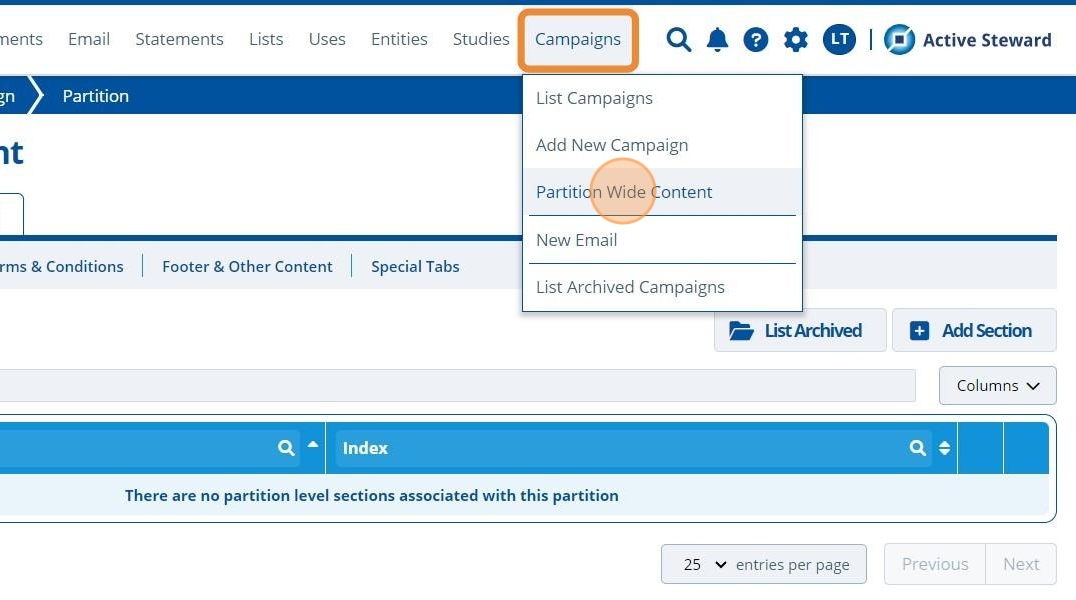Click the help question mark icon
Image resolution: width=1076 pixels, height=600 pixels.
[x=756, y=40]
